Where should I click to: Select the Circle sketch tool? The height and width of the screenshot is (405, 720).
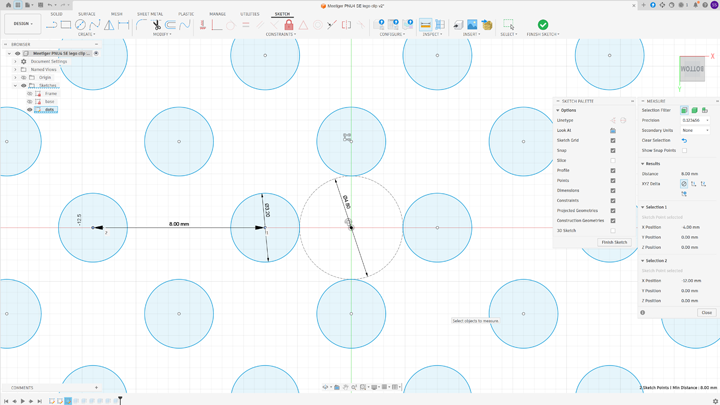click(x=80, y=25)
